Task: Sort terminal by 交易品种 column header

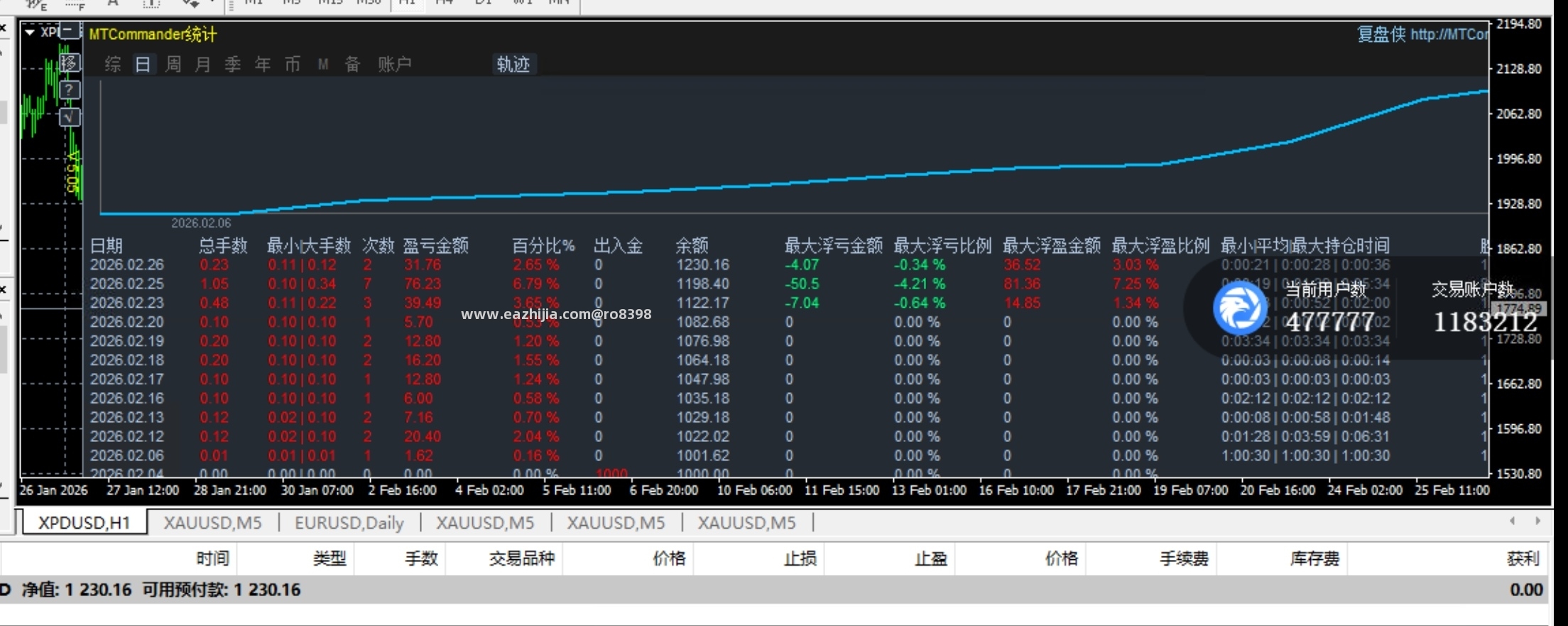Action: point(522,558)
